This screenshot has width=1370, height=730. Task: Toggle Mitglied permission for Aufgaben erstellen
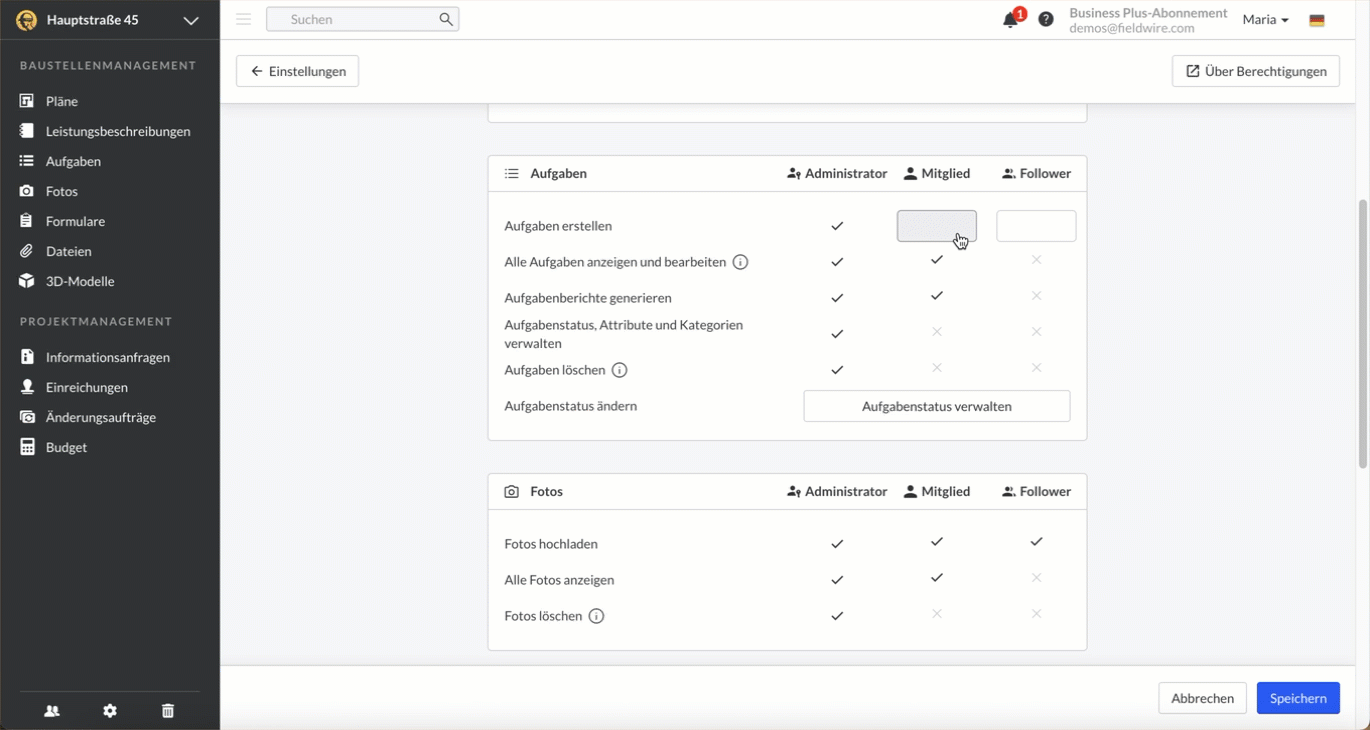pos(936,226)
